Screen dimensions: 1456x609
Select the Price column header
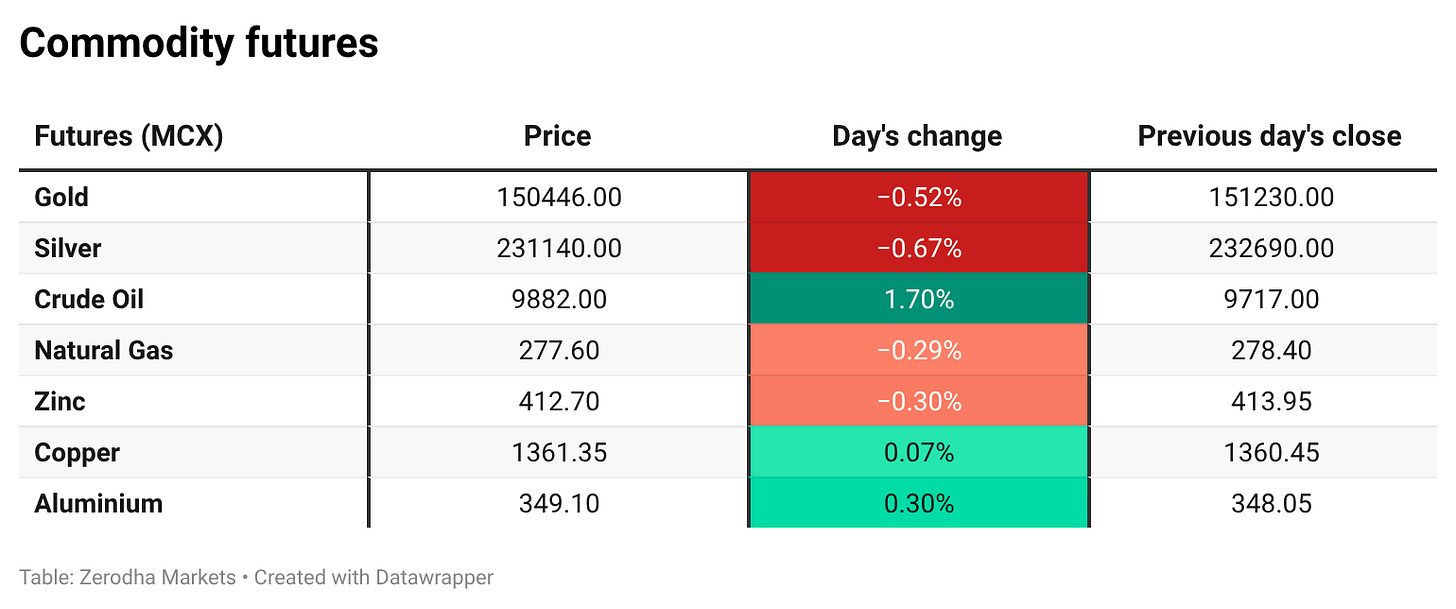(558, 136)
